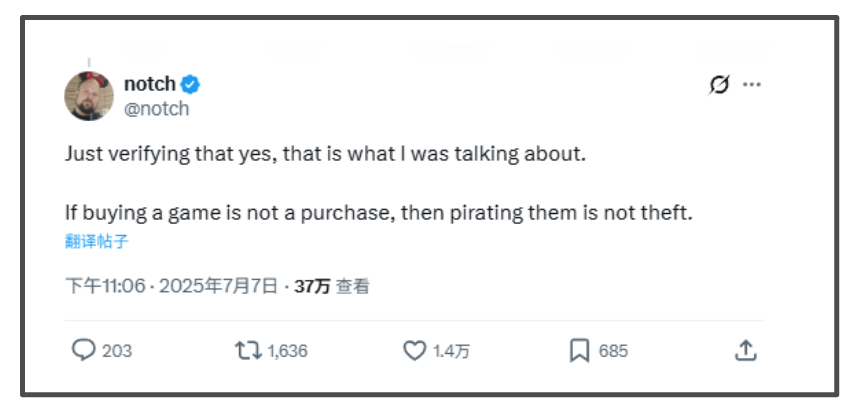The image size is (860, 415).
Task: Click the bold display name "notch"
Action: [x=149, y=84]
